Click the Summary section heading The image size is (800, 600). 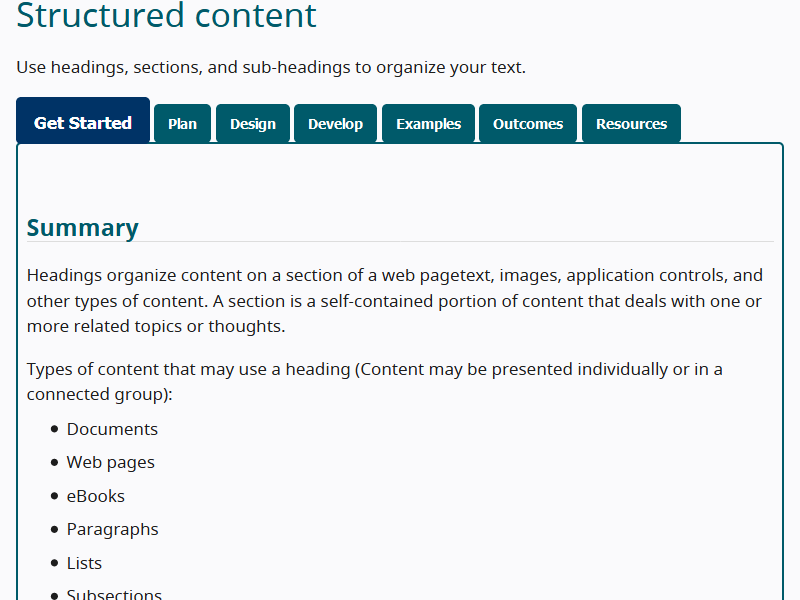(x=83, y=228)
